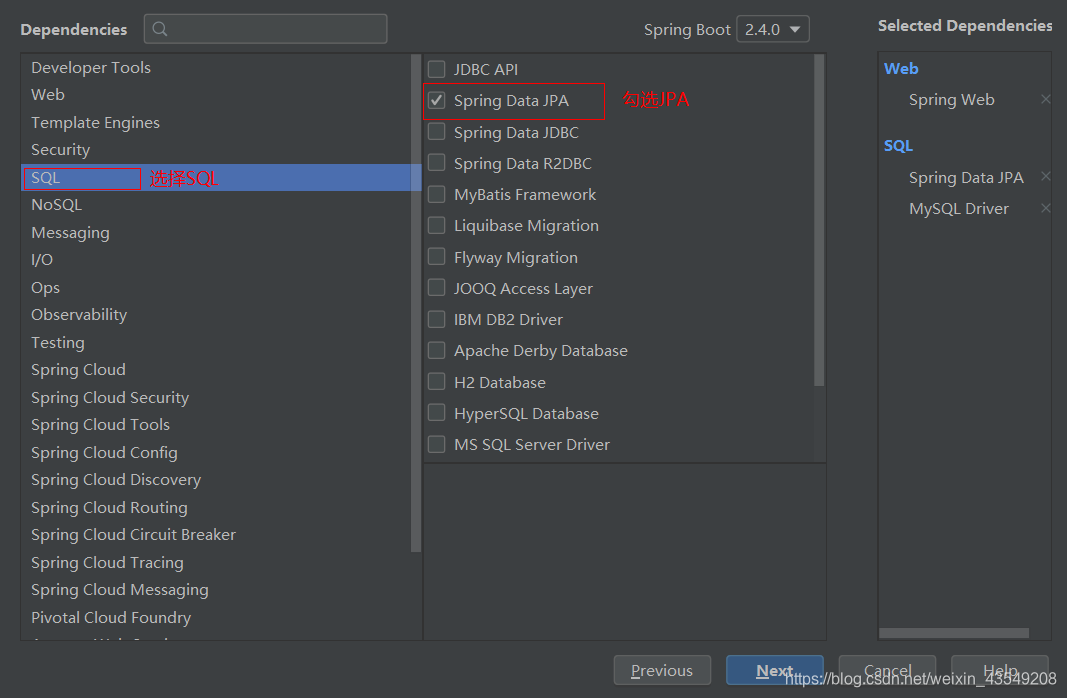This screenshot has width=1067, height=698.
Task: Select the Web category
Action: point(216,95)
